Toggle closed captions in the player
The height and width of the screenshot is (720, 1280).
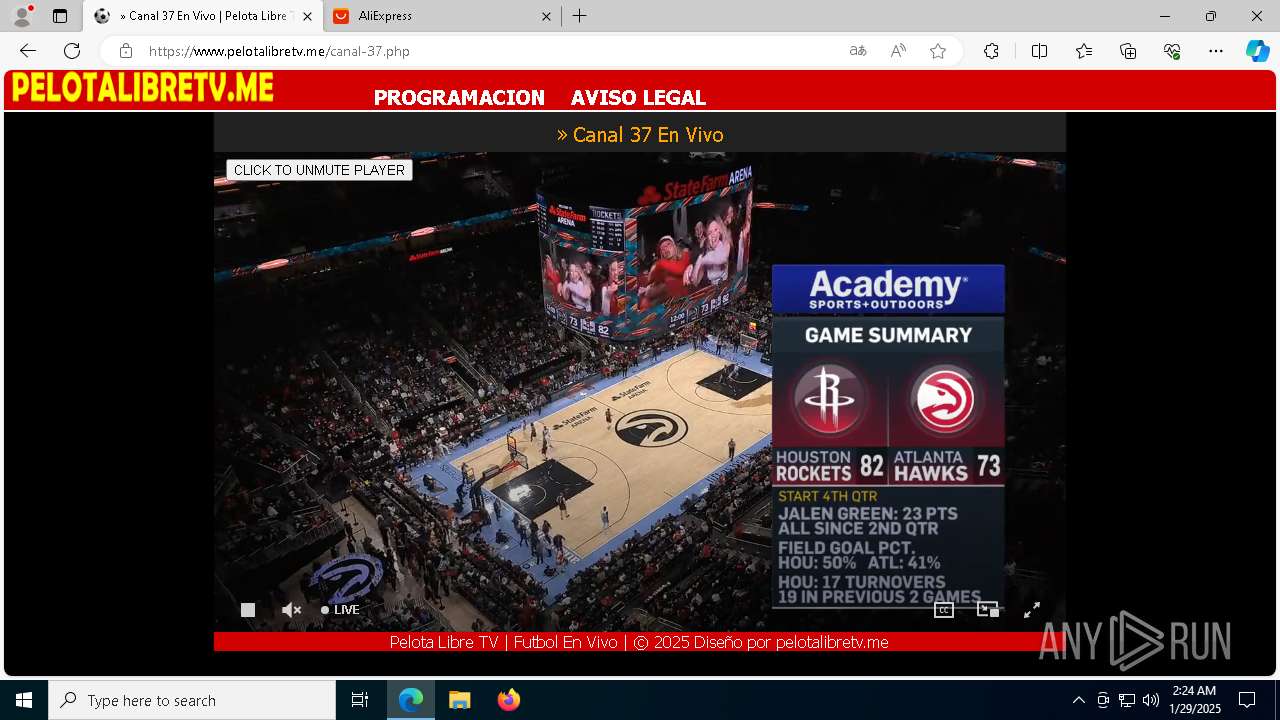coord(944,610)
